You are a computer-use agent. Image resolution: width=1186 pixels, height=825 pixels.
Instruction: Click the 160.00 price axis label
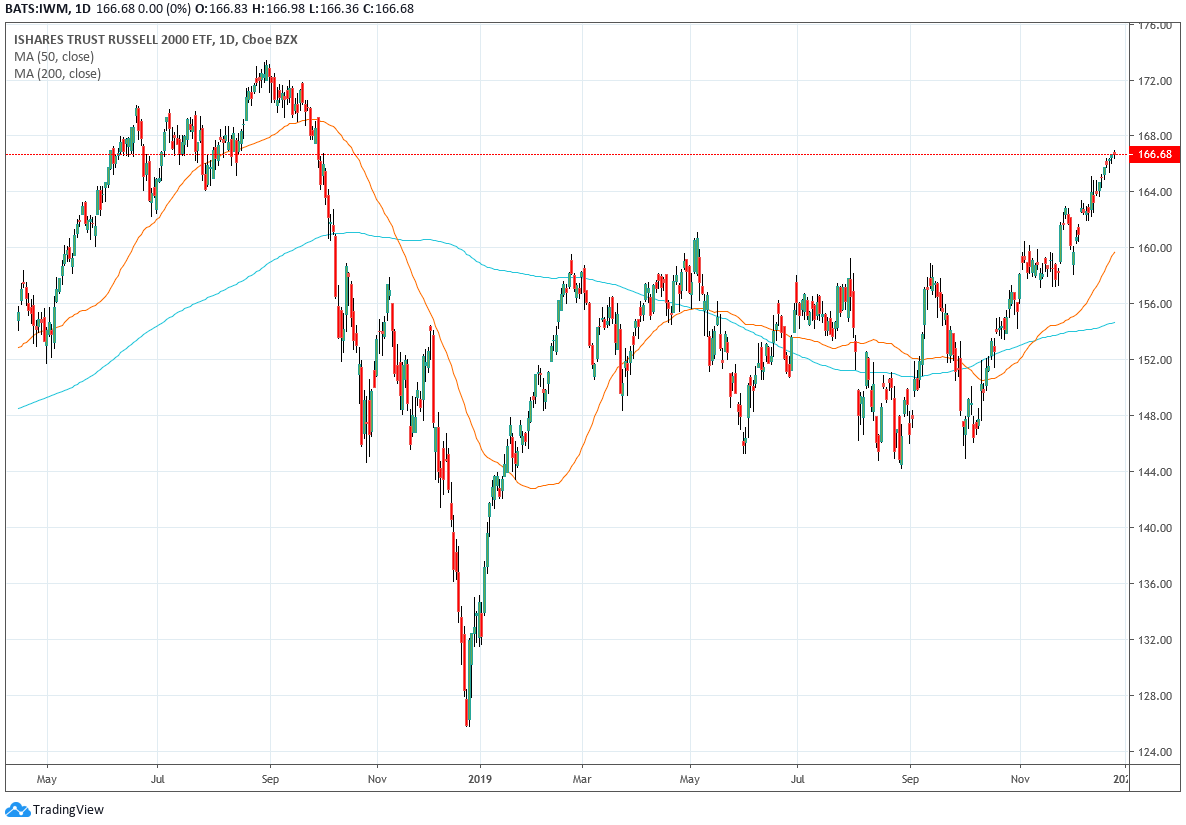(x=1155, y=248)
